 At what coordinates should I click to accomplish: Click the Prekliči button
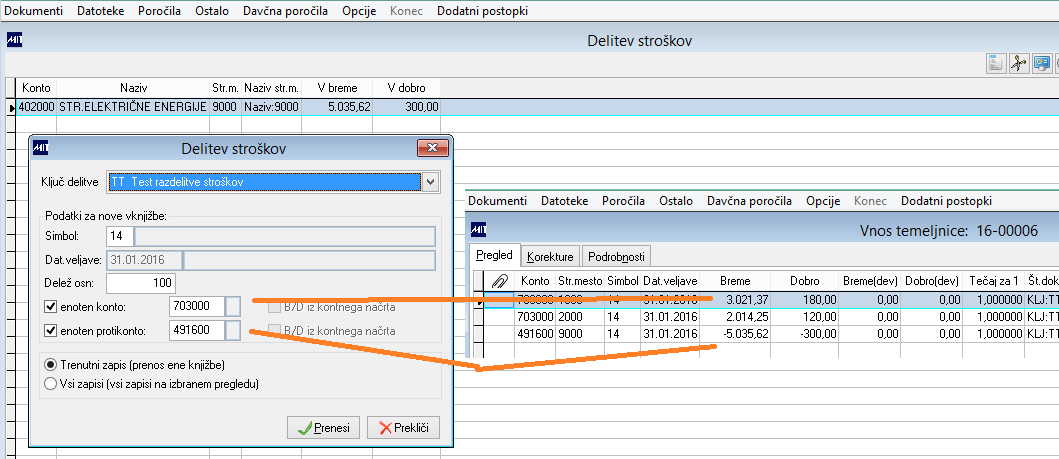(403, 428)
